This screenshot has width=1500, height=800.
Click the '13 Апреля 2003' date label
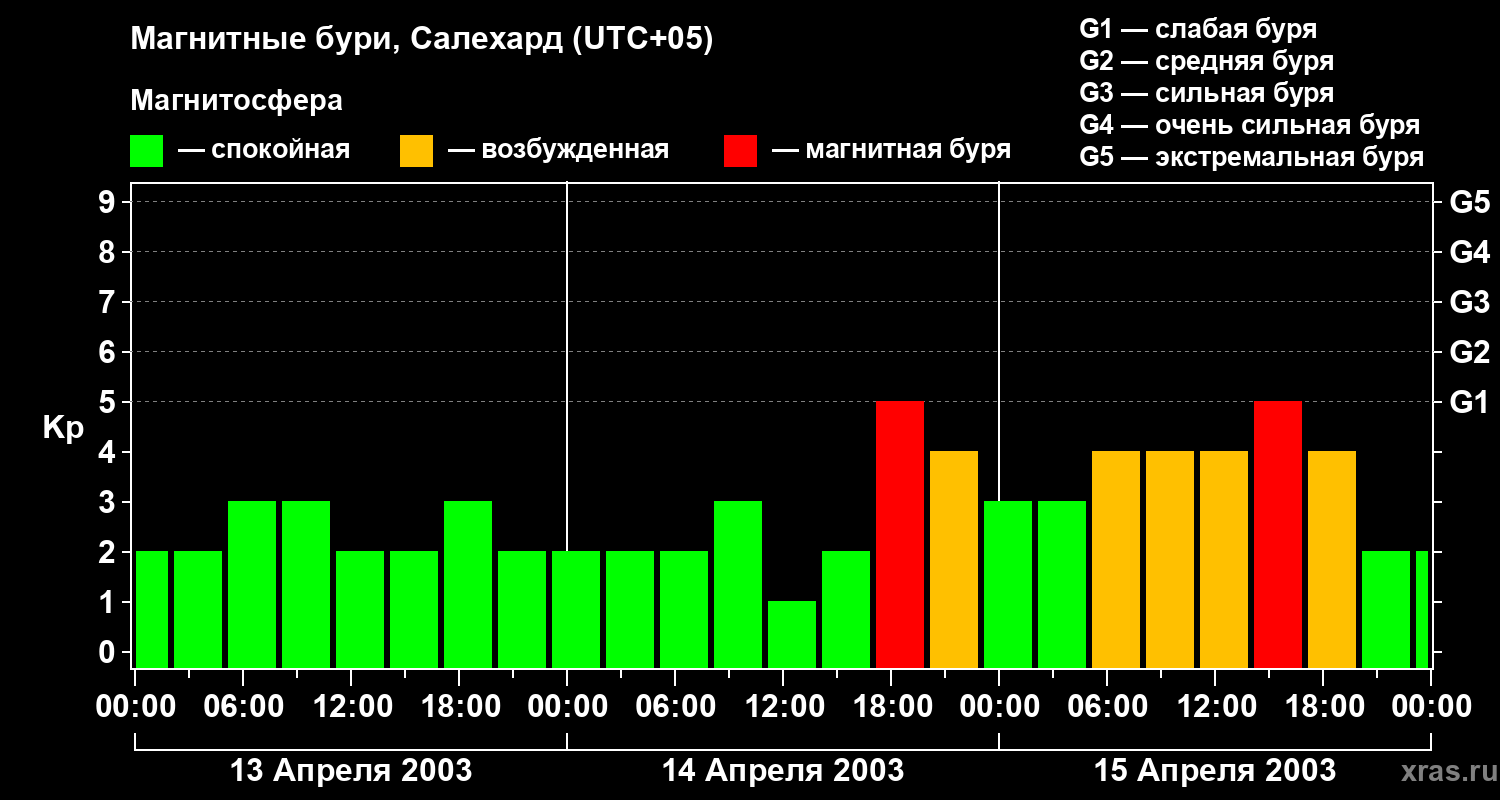coord(351,771)
